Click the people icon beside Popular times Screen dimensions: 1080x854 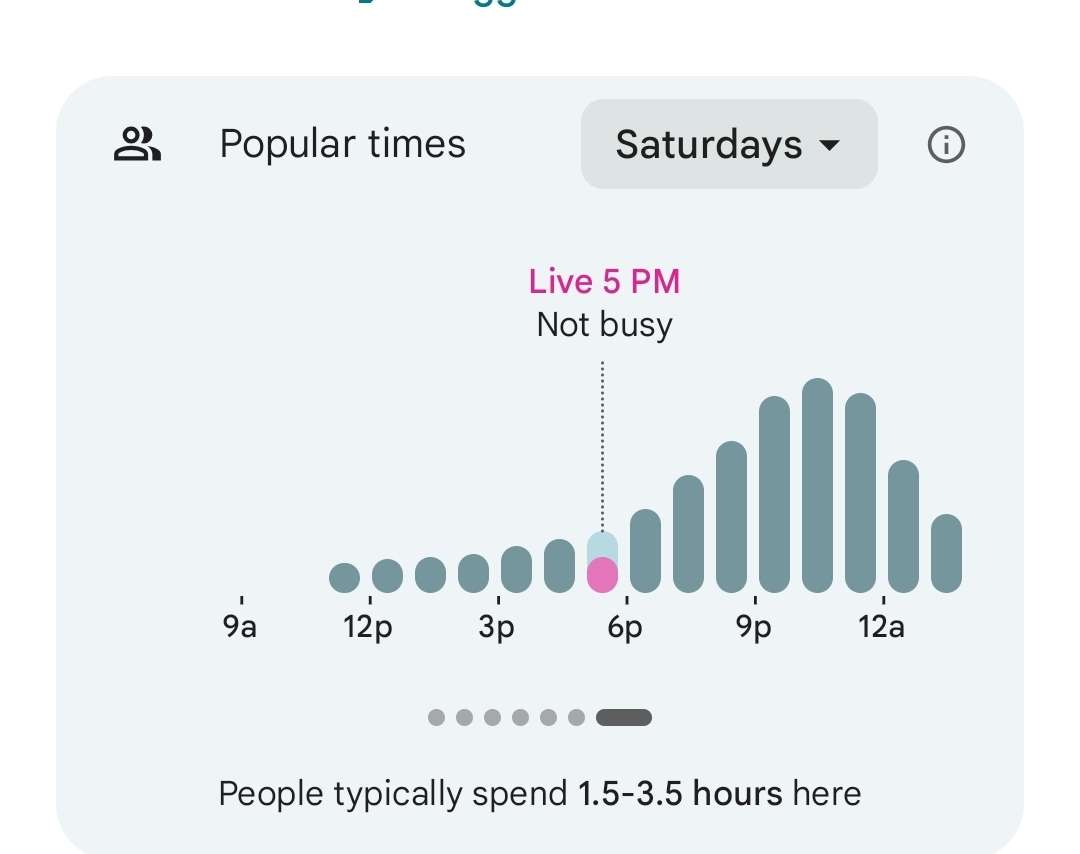137,145
